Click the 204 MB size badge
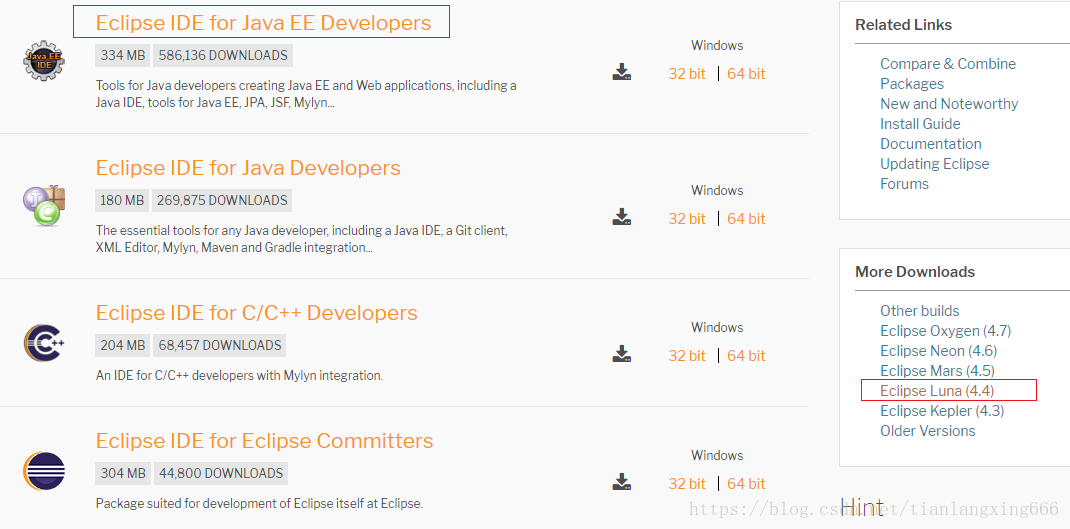Image resolution: width=1070 pixels, height=529 pixels. [x=123, y=345]
